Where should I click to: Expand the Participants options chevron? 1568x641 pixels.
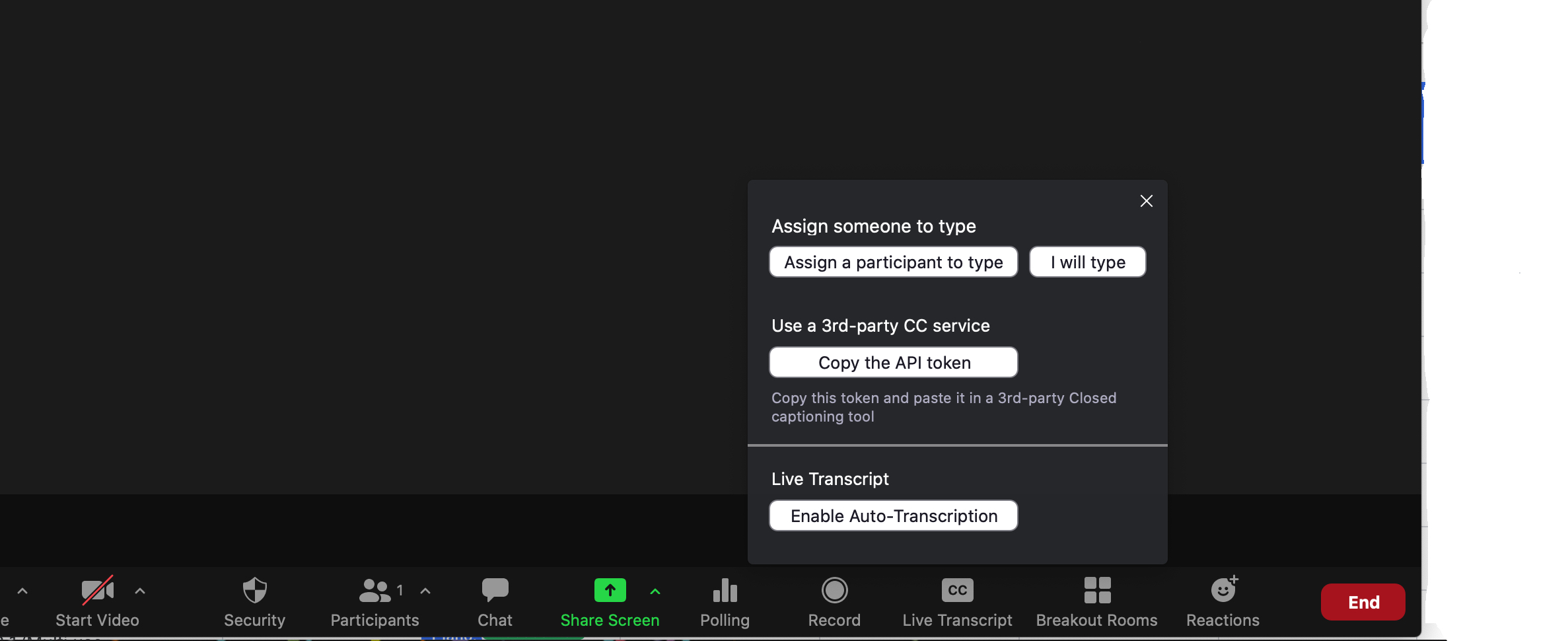click(425, 591)
